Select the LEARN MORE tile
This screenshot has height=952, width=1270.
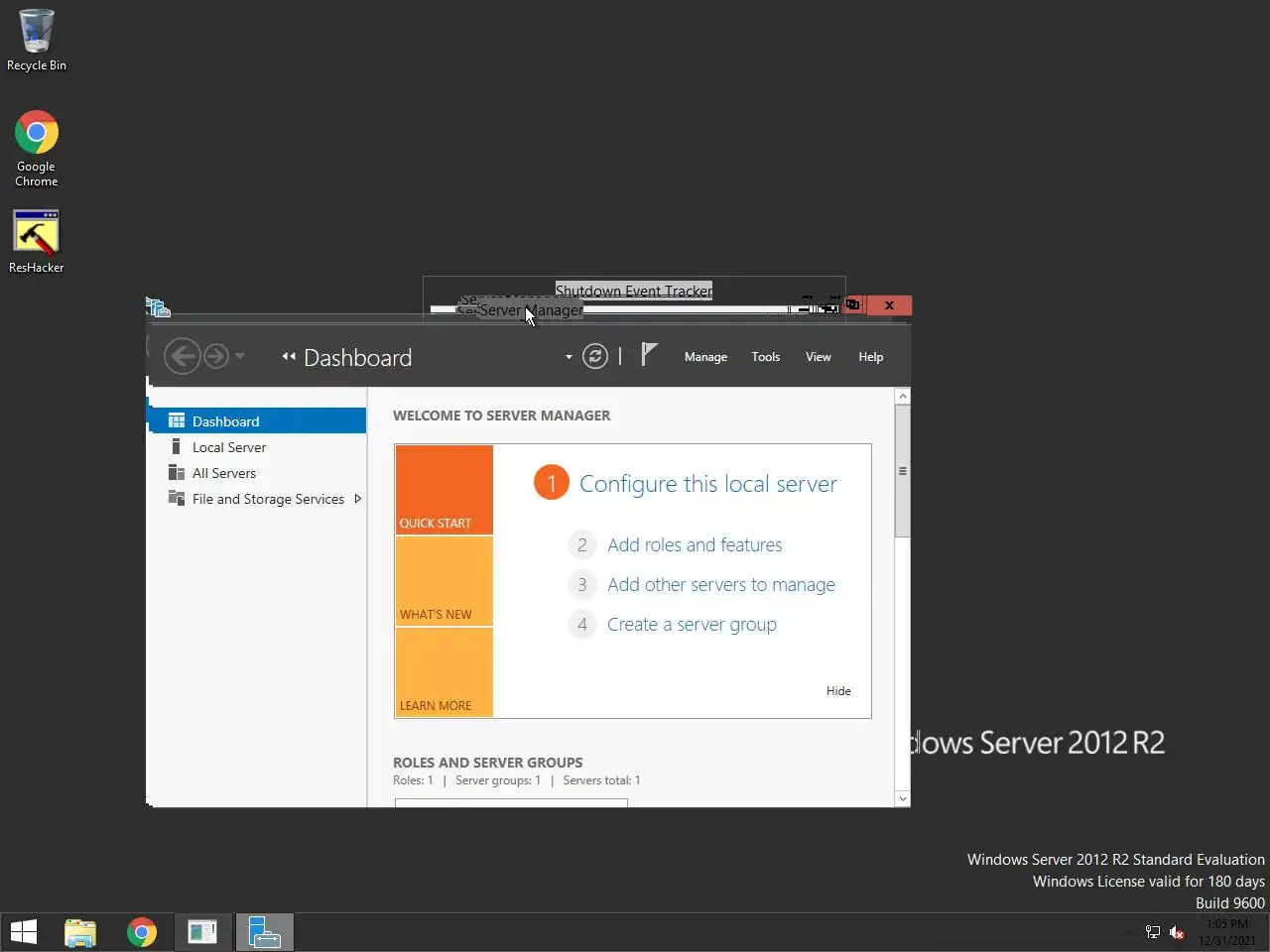point(444,672)
